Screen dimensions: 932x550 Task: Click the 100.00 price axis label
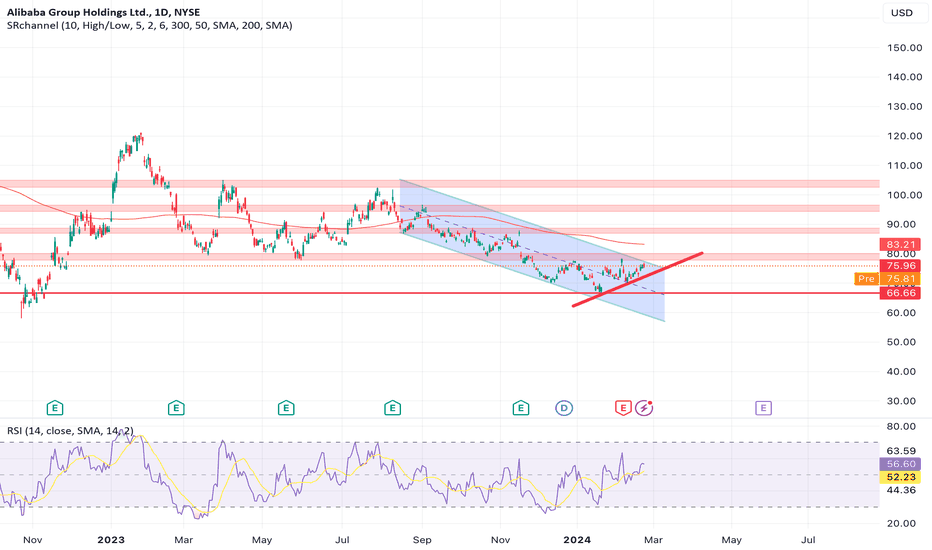click(904, 195)
